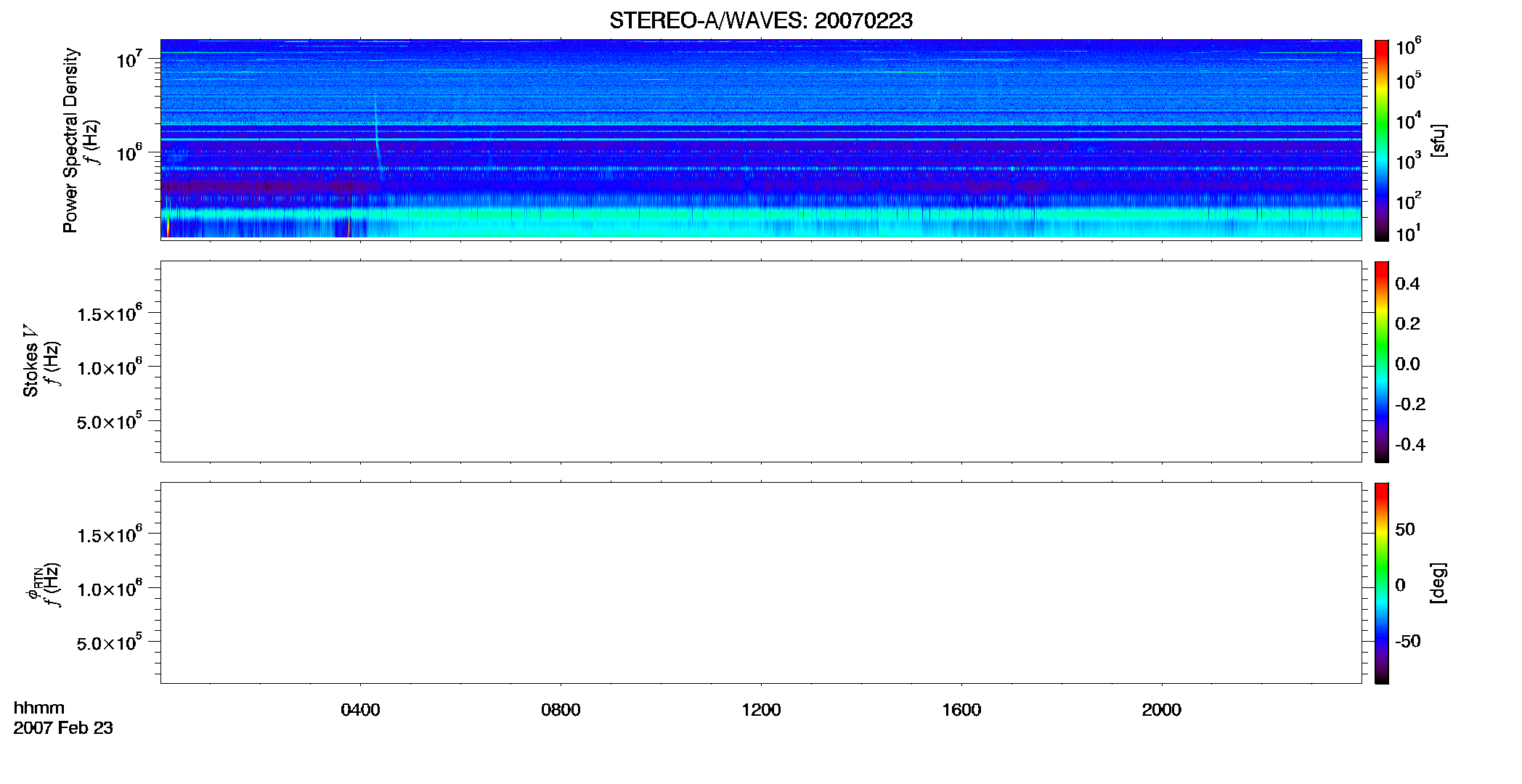The image size is (1522, 784).
Task: Click the "Stokes V" axis label
Action: click(30, 360)
